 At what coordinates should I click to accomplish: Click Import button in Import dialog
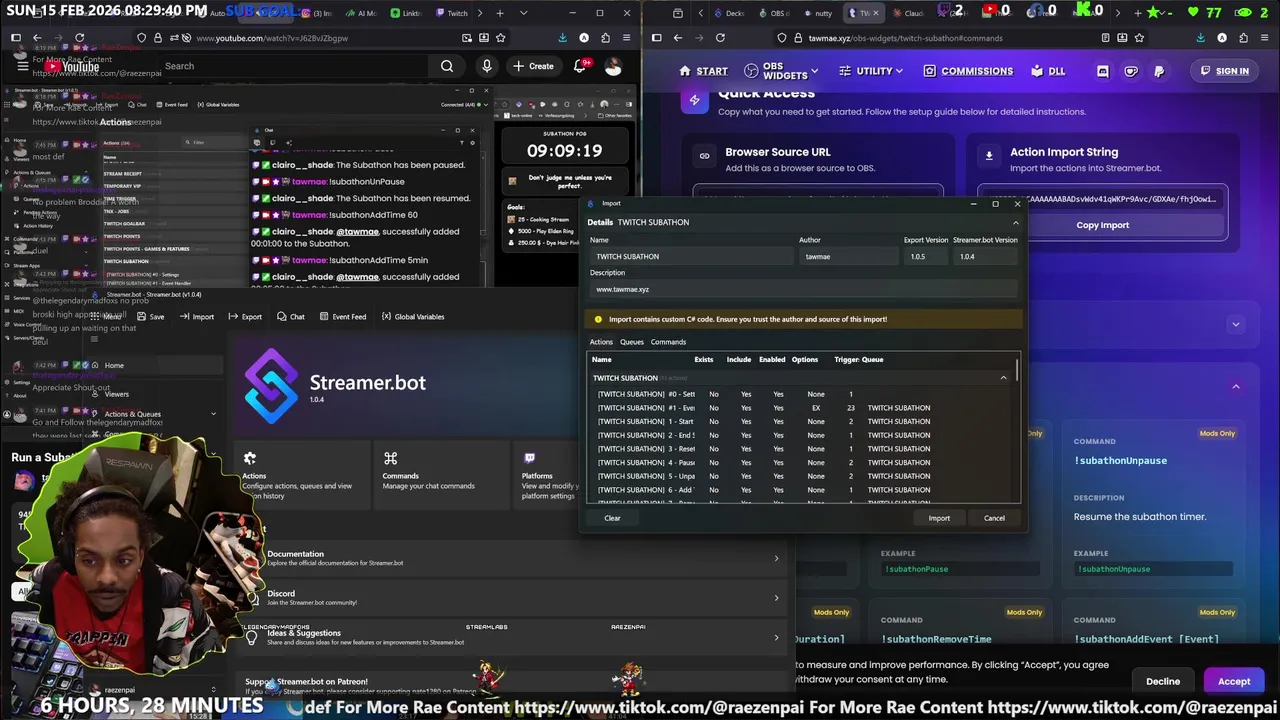(939, 518)
